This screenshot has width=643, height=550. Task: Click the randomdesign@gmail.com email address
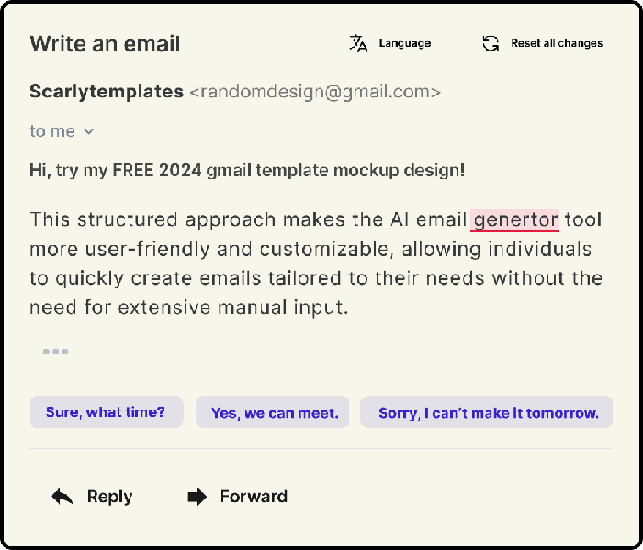315,91
